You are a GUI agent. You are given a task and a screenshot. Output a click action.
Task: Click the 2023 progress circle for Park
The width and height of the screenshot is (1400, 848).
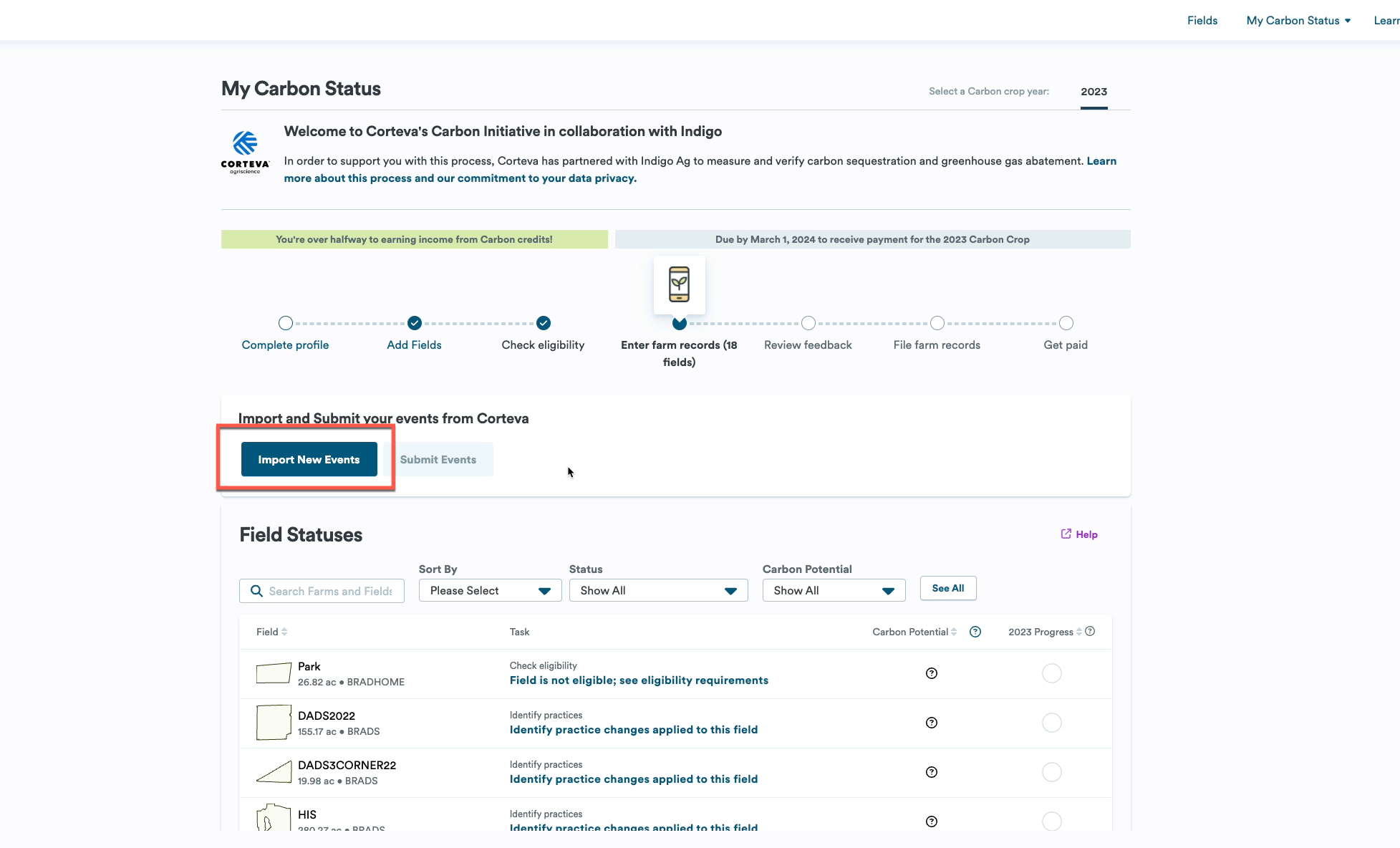tap(1051, 673)
